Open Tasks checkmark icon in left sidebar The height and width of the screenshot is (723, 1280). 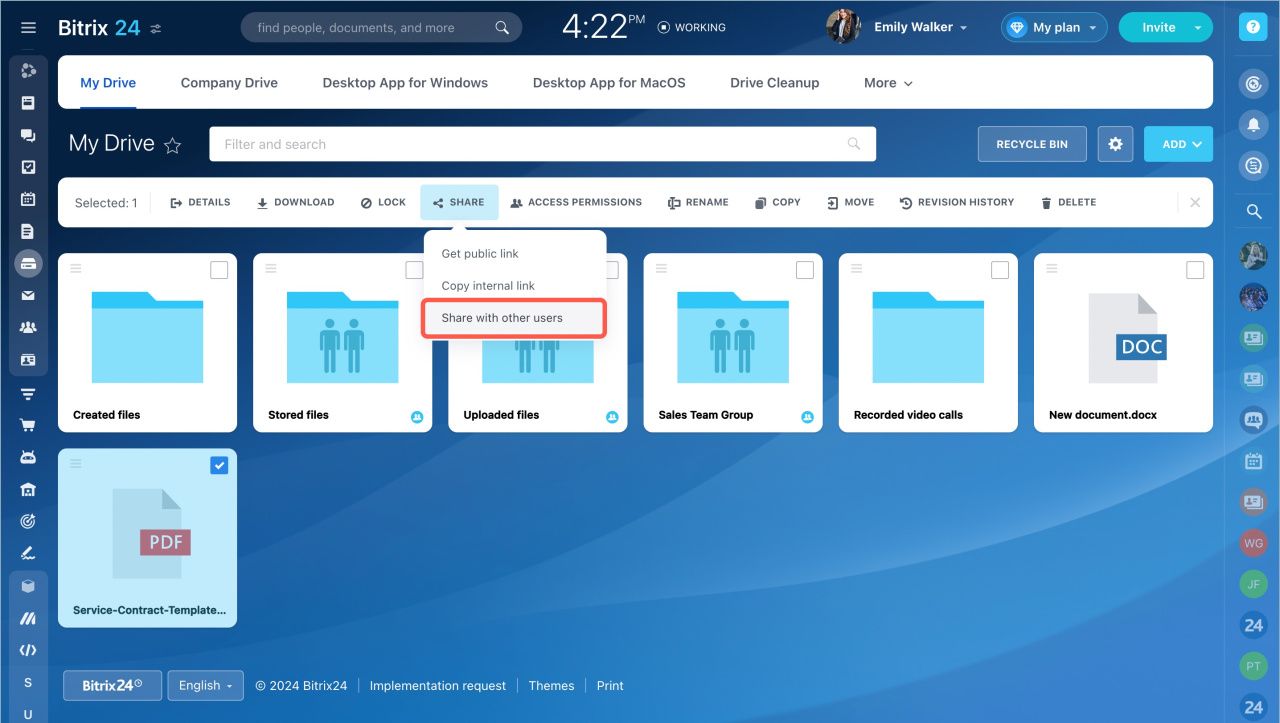pyautogui.click(x=28, y=167)
